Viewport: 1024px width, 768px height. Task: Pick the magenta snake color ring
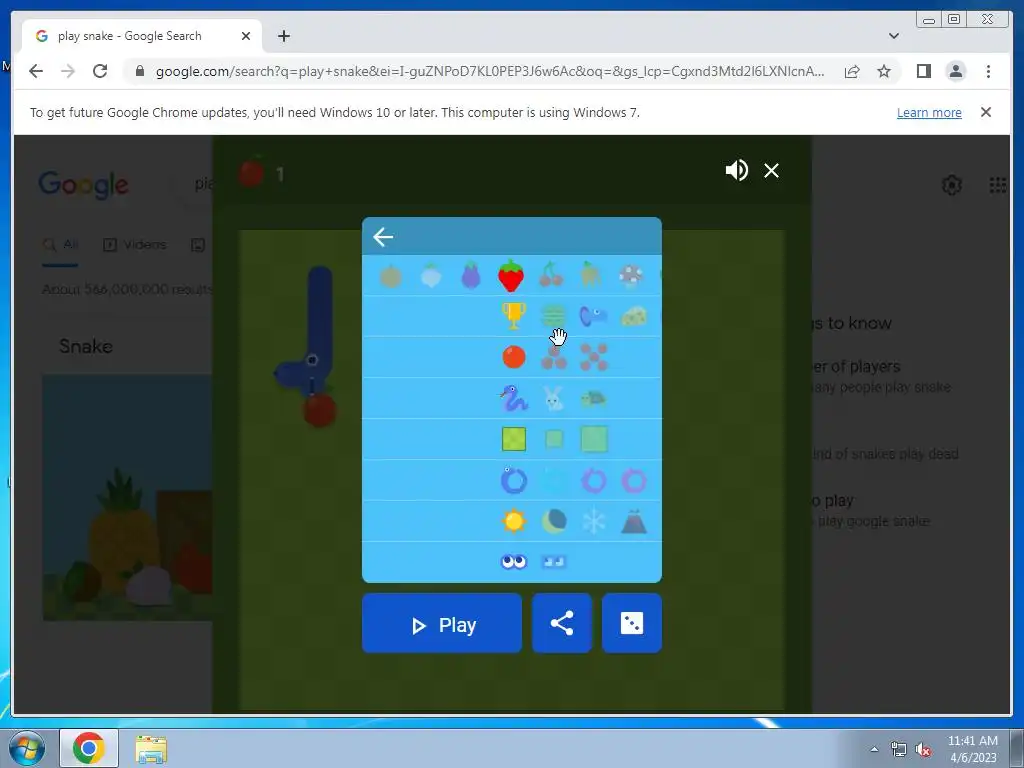pos(633,481)
